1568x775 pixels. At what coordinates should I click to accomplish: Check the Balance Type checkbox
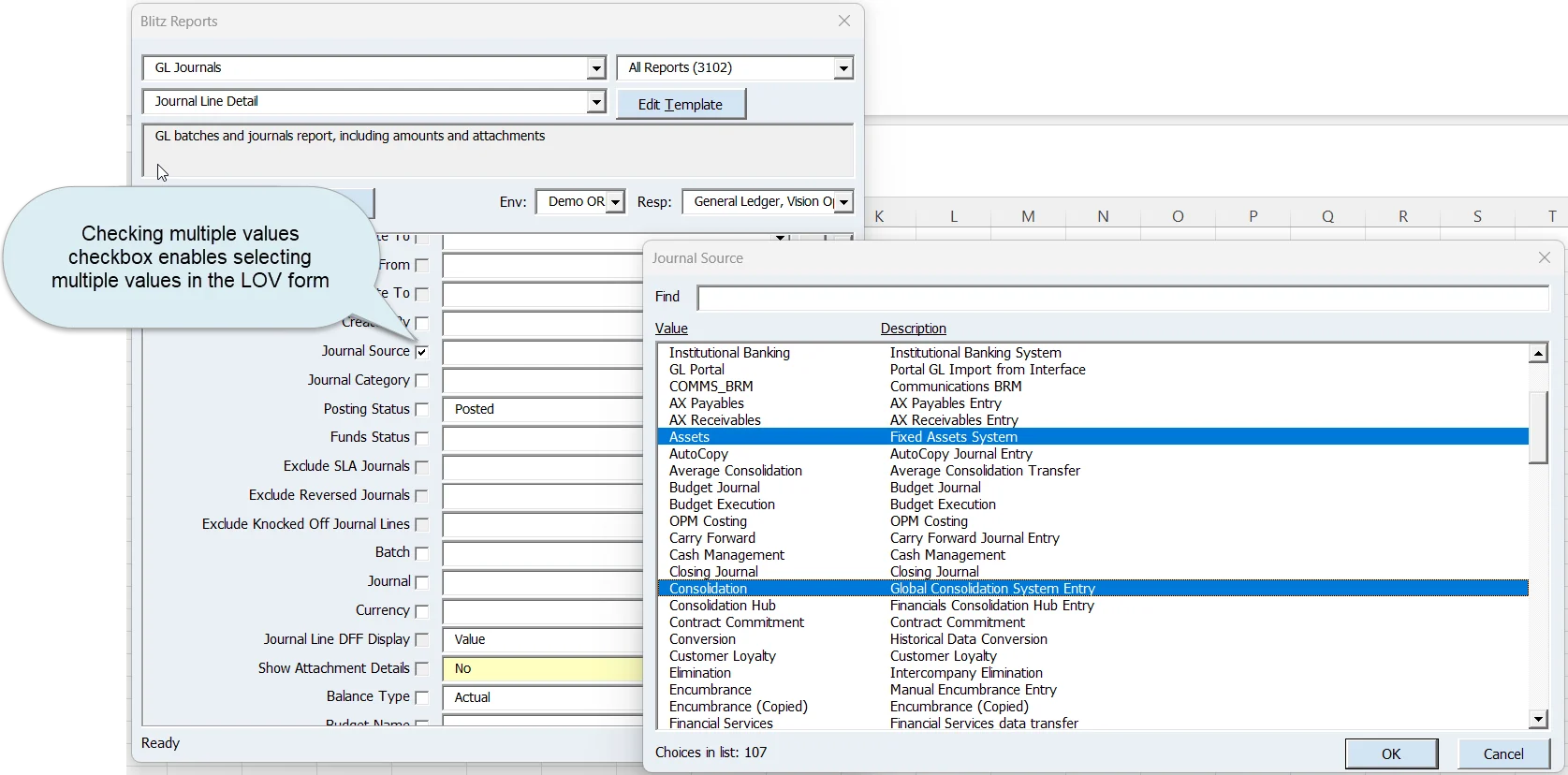tap(421, 698)
